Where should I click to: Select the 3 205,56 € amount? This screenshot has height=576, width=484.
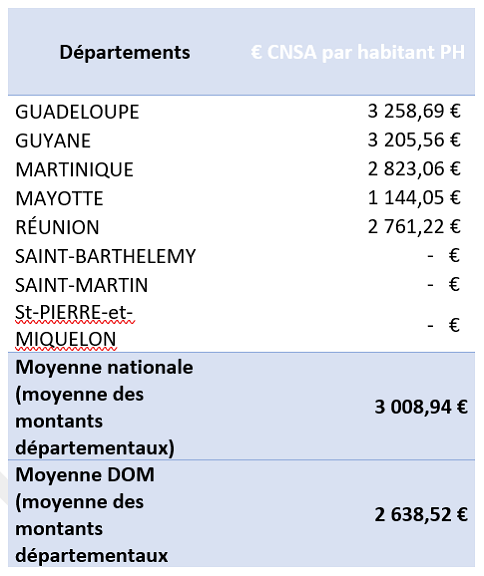pyautogui.click(x=414, y=140)
